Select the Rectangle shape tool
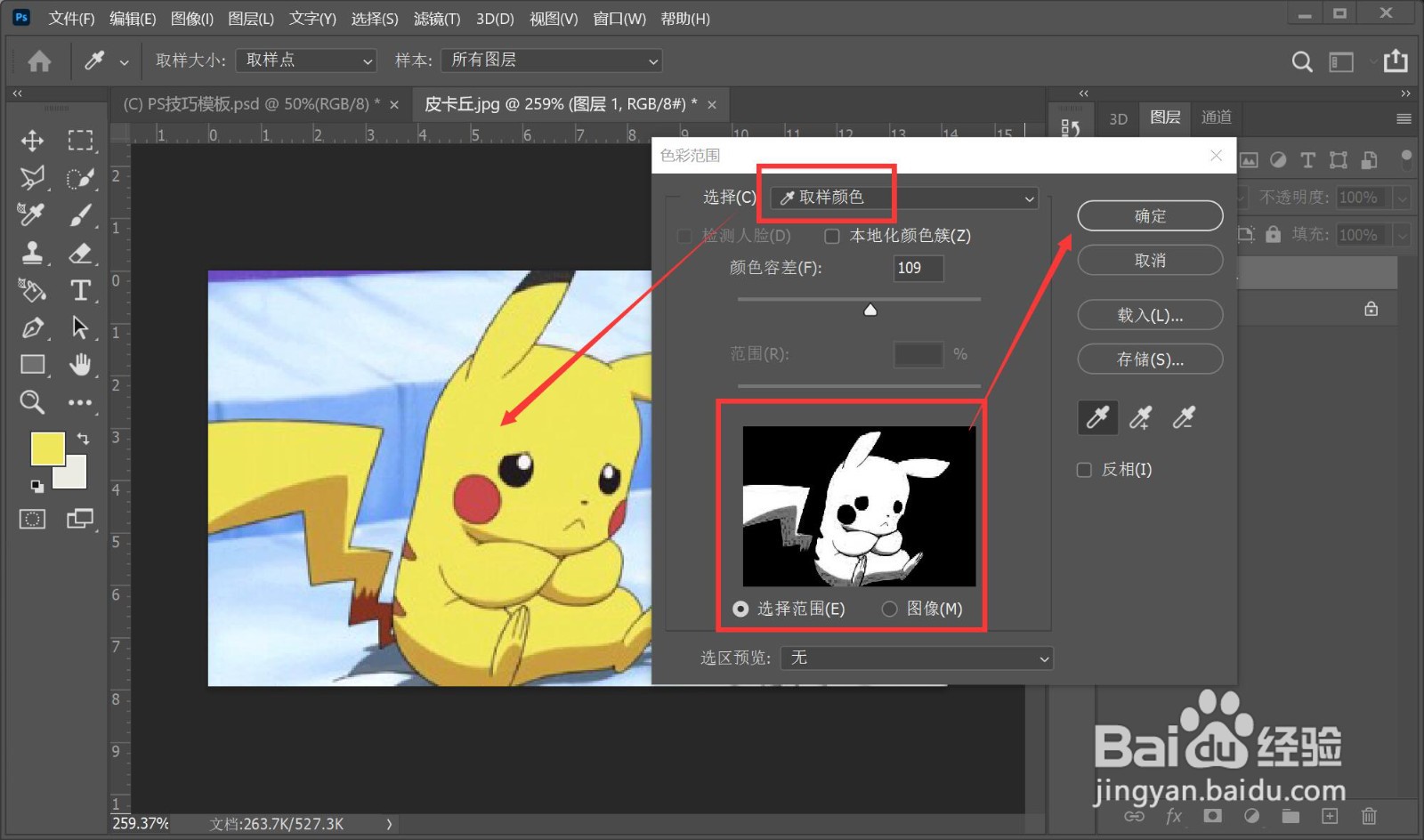Viewport: 1424px width, 840px height. click(x=33, y=365)
